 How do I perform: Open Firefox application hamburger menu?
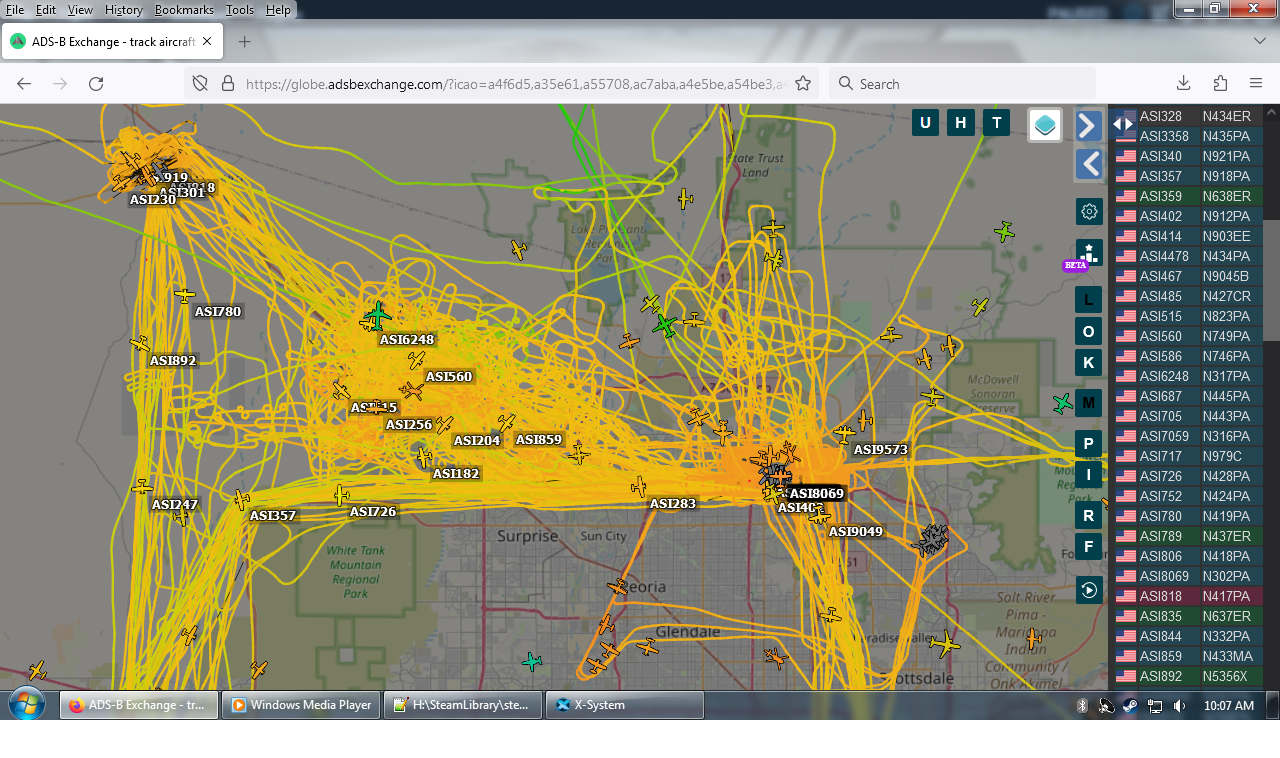click(x=1256, y=84)
